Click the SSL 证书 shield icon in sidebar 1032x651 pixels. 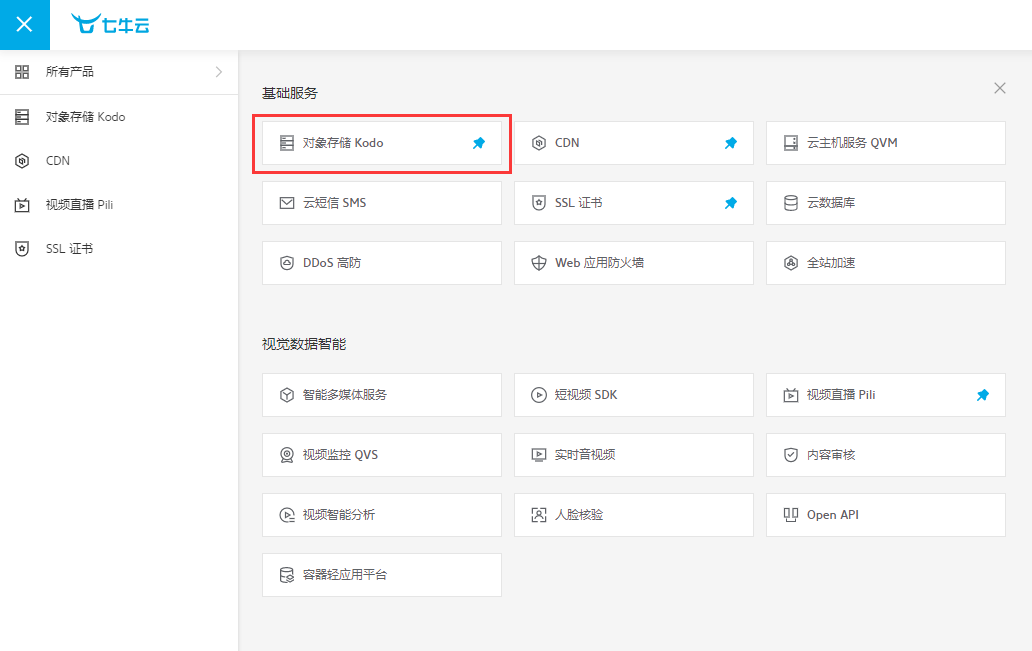point(22,249)
